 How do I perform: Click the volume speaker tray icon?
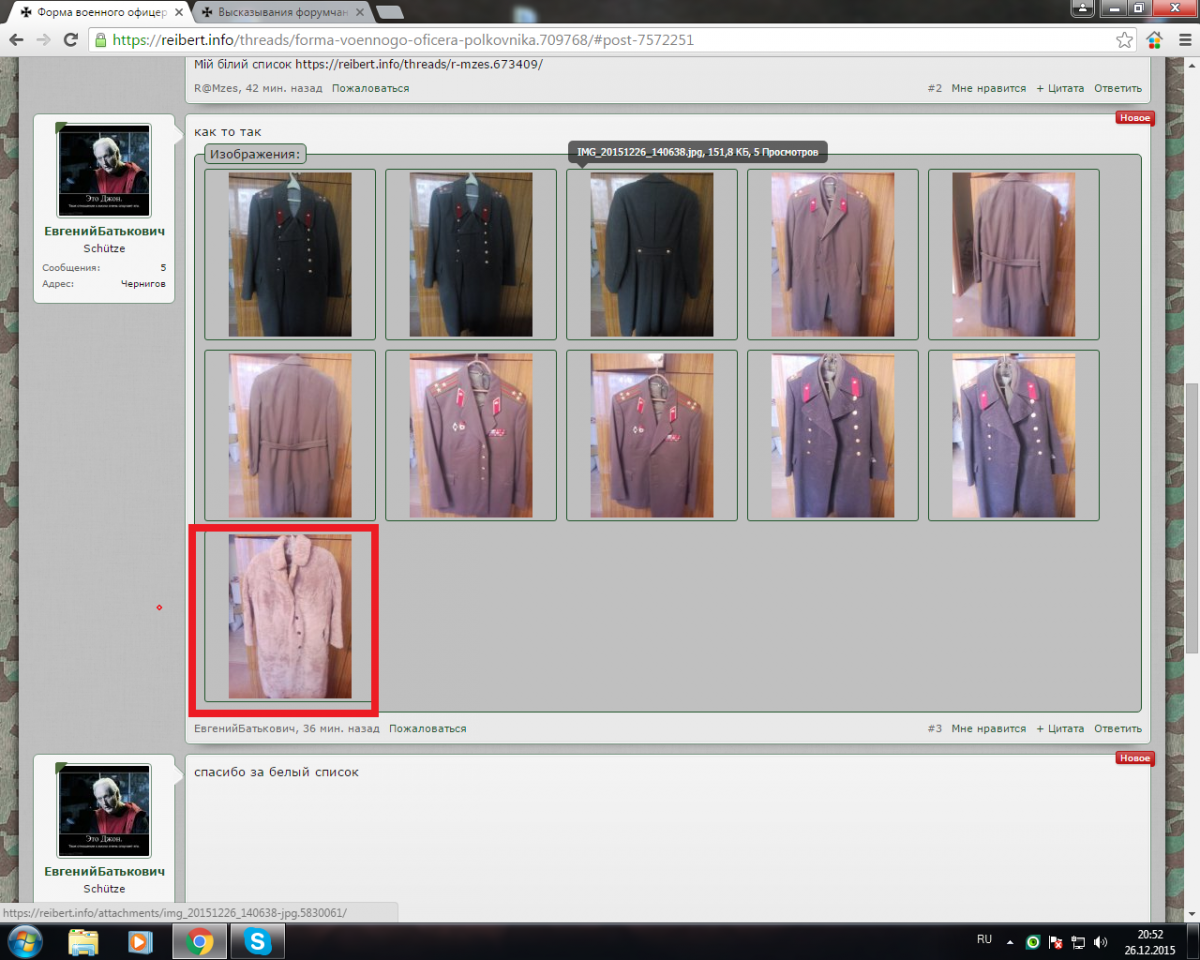[1100, 942]
